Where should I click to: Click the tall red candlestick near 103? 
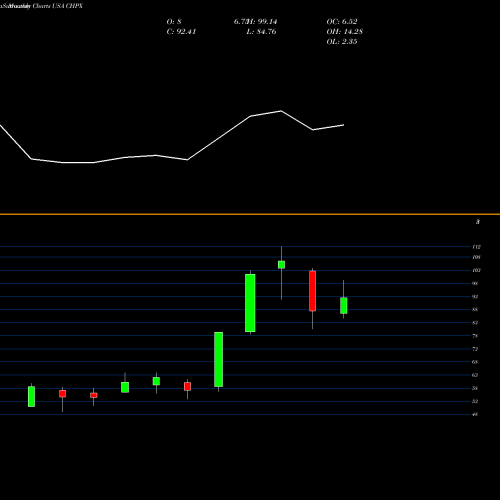pyautogui.click(x=312, y=291)
